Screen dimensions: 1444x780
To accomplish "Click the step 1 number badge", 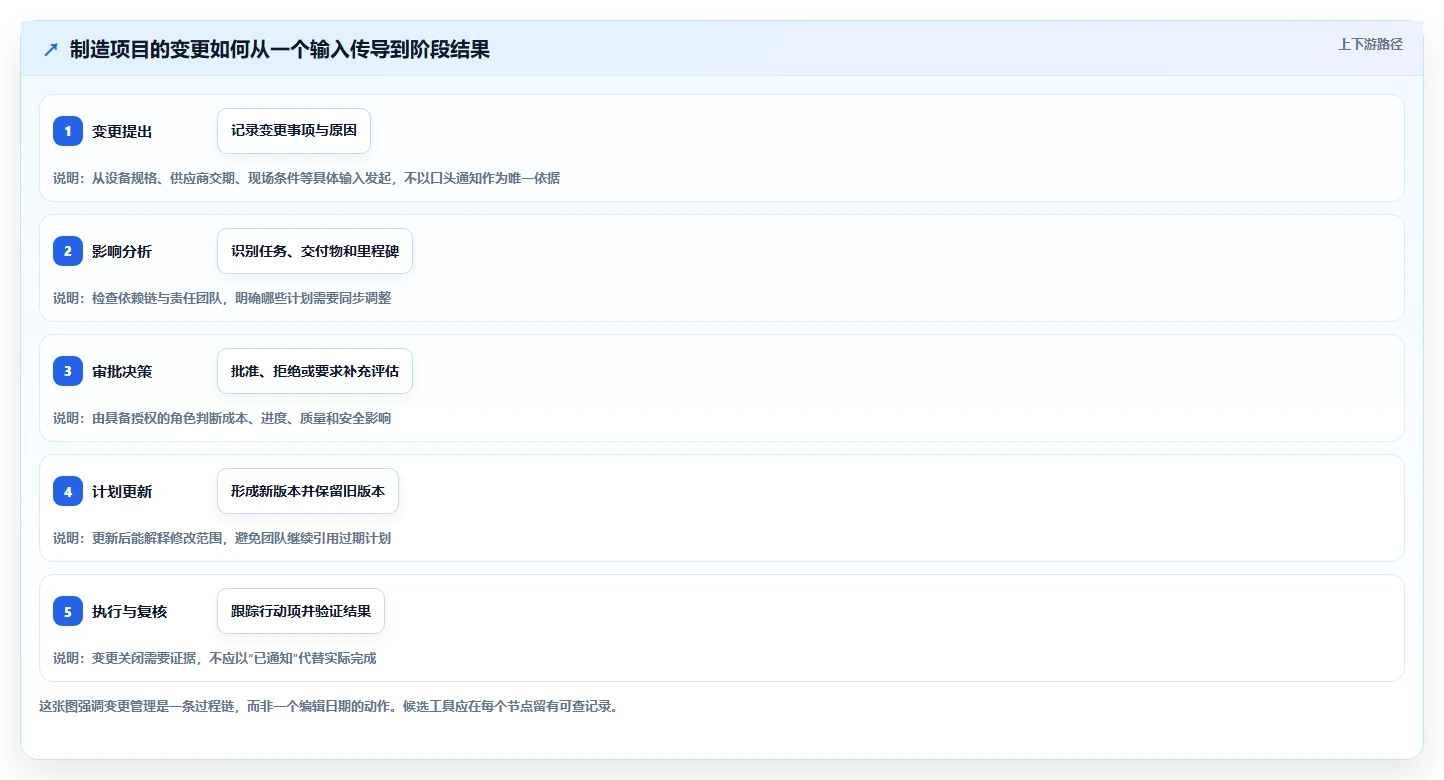I will 68,131.
